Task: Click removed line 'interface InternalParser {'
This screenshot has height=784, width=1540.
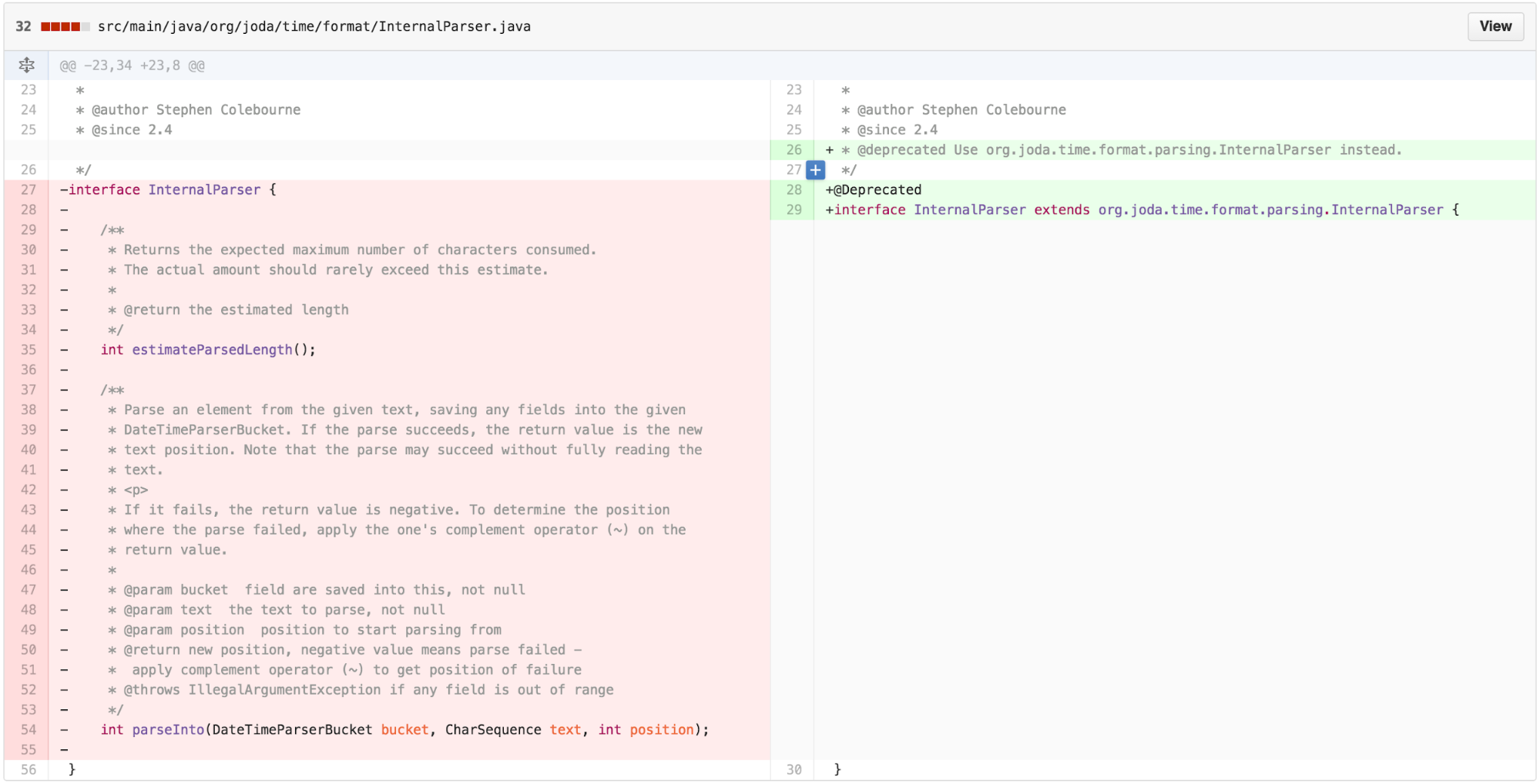Action: coord(409,190)
